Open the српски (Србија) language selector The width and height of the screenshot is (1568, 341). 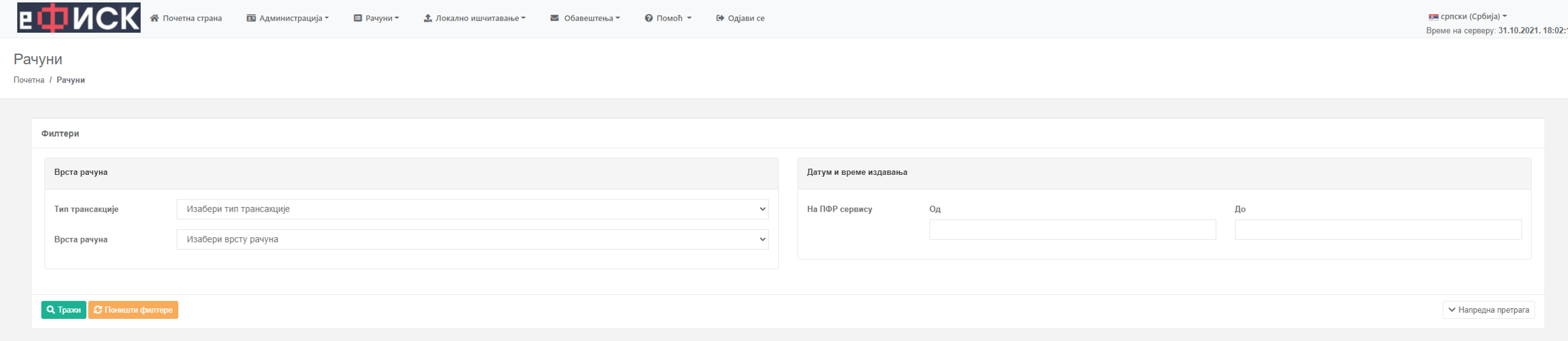[1468, 17]
